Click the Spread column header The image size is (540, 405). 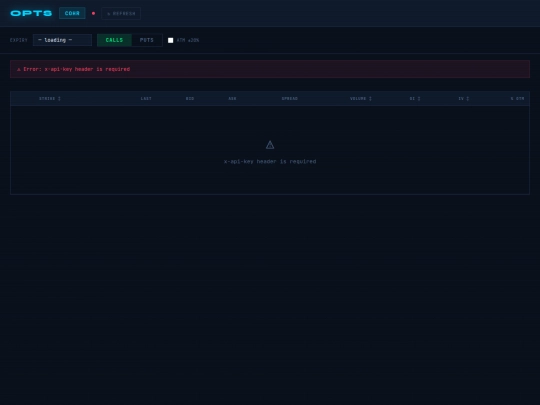pos(290,98)
